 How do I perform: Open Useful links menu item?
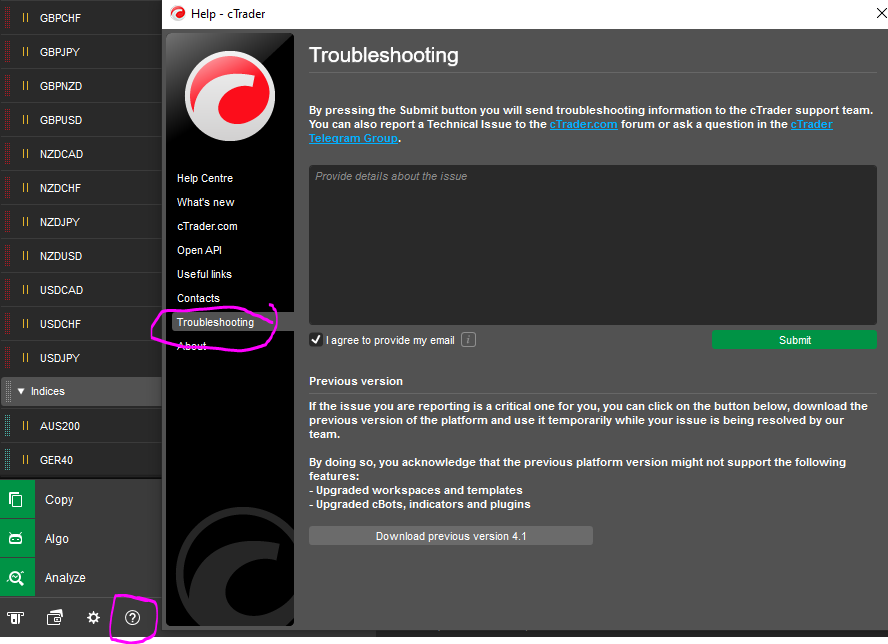[204, 274]
